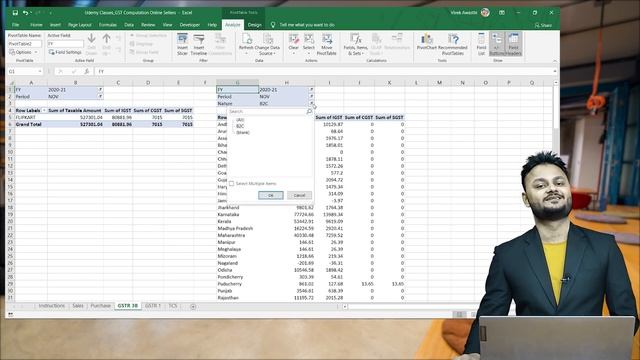Click the Insert Slicer icon
The image size is (640, 360).
tap(182, 44)
